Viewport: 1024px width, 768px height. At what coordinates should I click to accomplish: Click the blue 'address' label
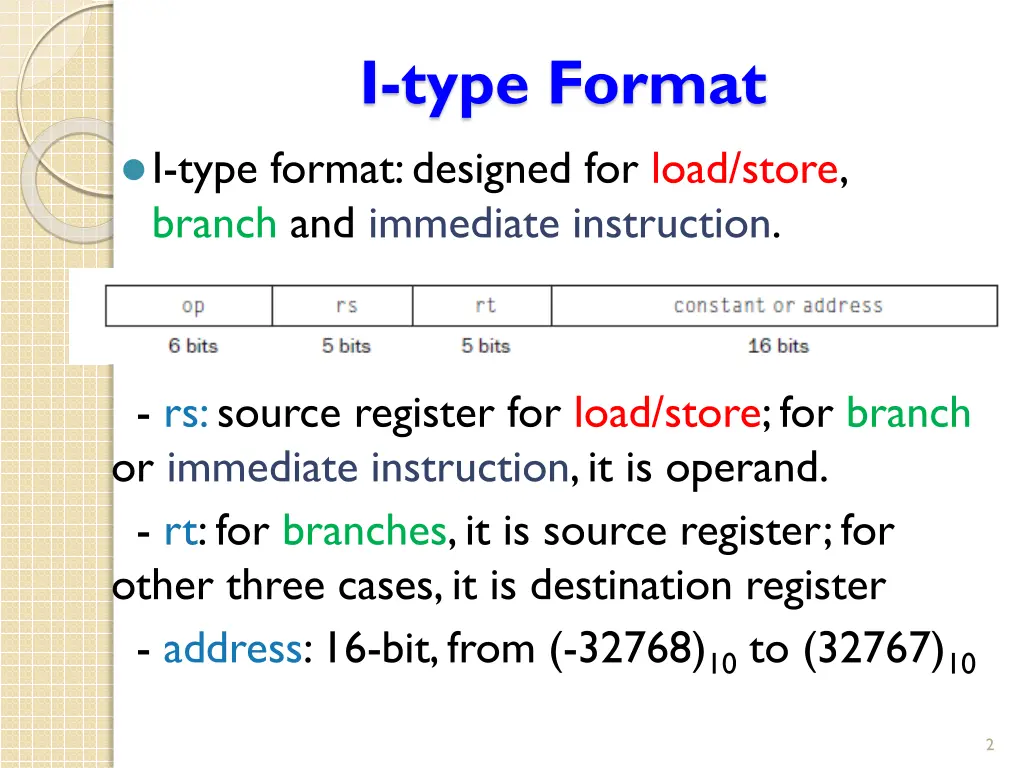232,648
